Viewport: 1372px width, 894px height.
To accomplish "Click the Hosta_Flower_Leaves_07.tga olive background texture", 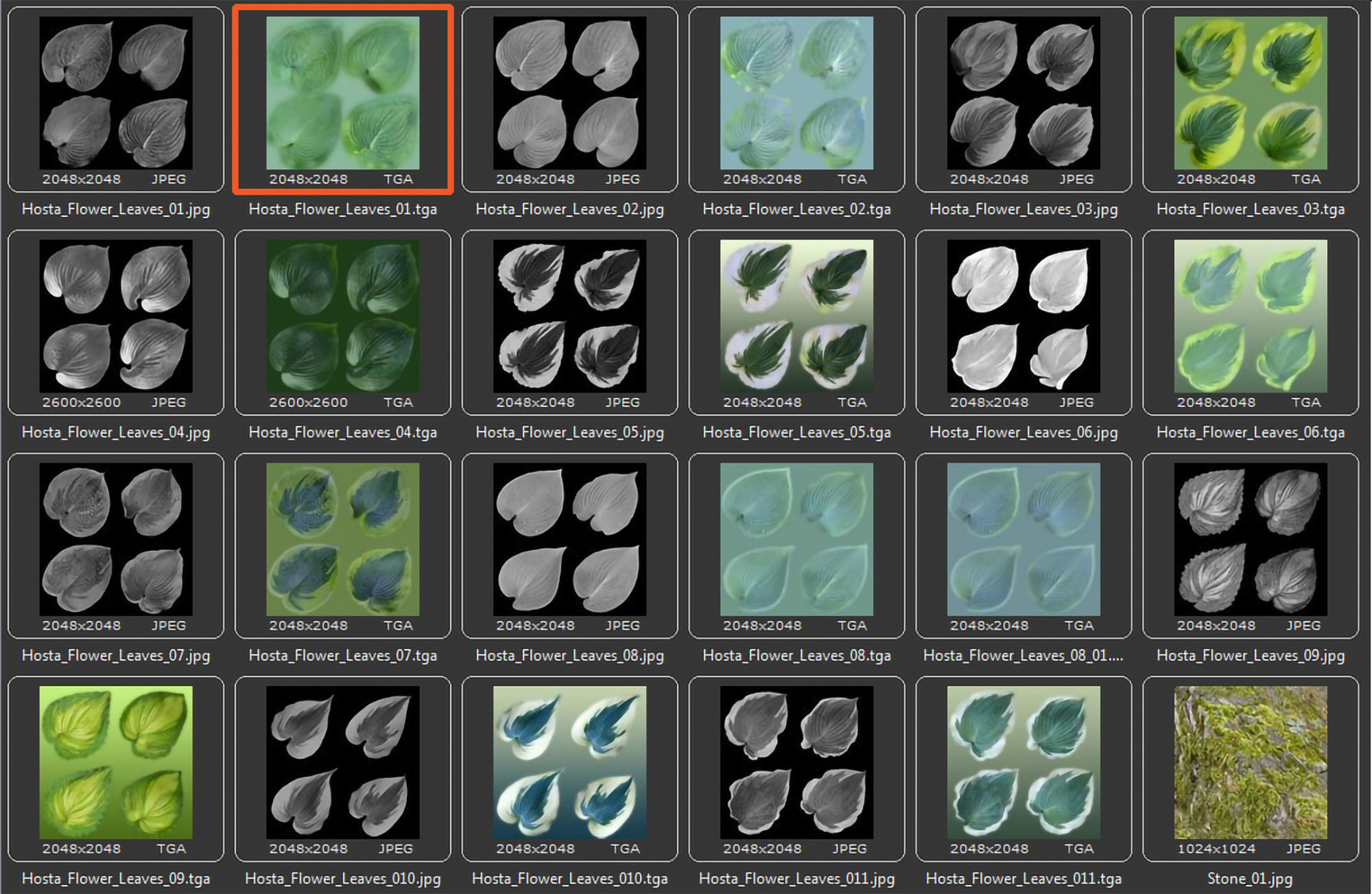I will point(342,539).
